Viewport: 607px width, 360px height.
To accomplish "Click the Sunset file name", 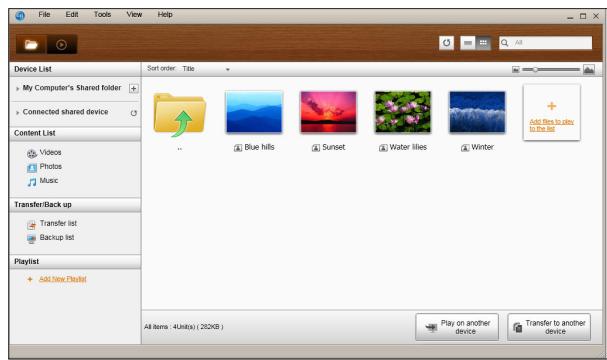I will coord(334,147).
